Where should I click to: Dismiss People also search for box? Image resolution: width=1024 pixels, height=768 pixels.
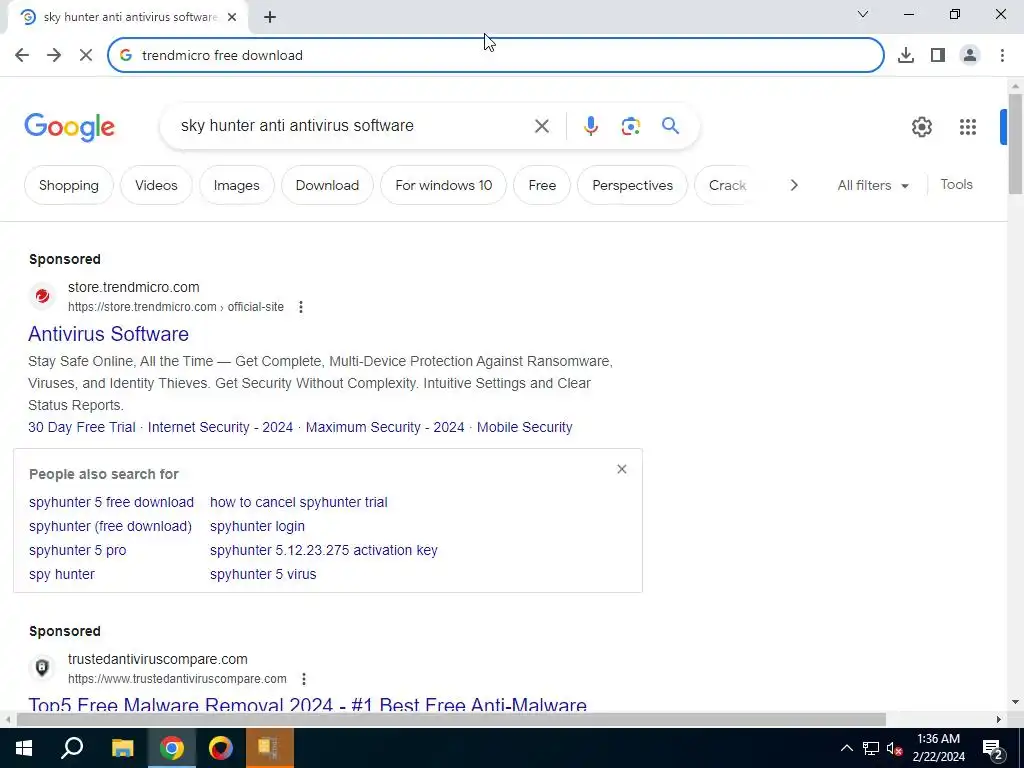coord(622,469)
